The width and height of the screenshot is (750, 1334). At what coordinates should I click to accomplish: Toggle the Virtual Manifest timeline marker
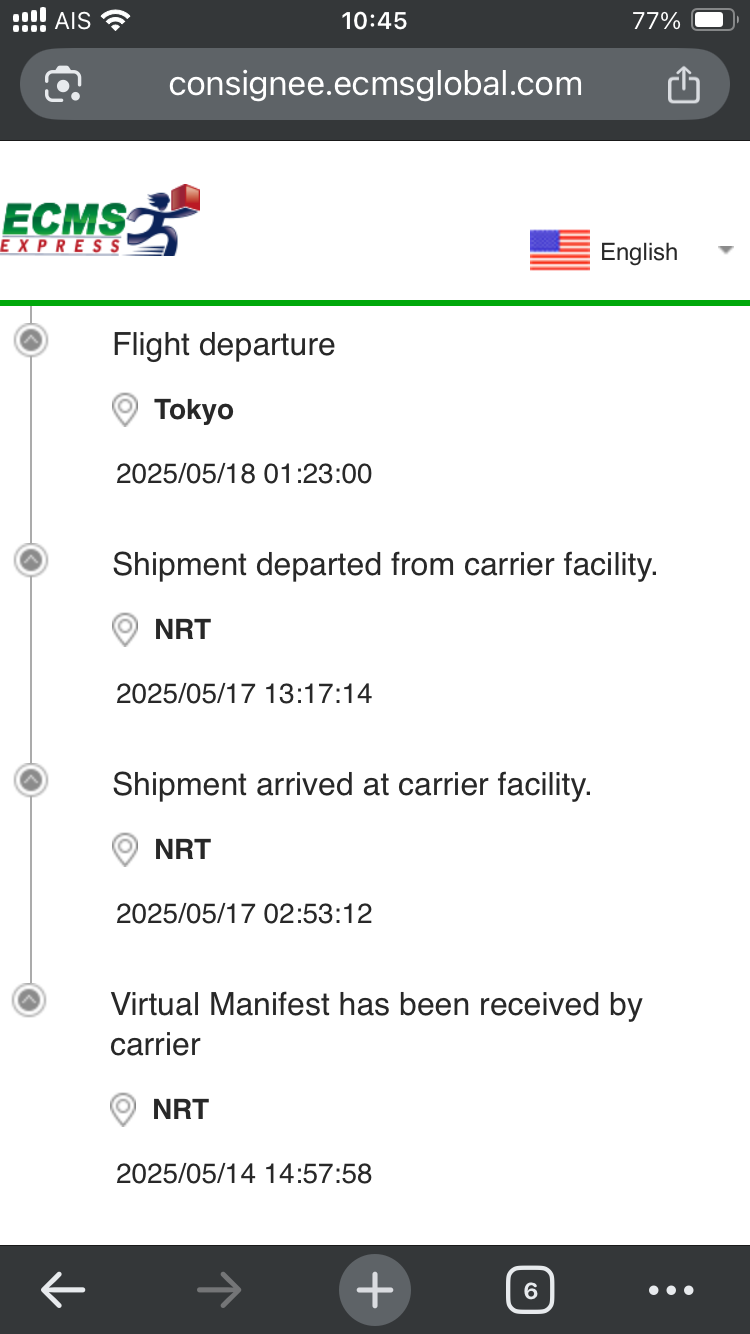click(x=31, y=999)
